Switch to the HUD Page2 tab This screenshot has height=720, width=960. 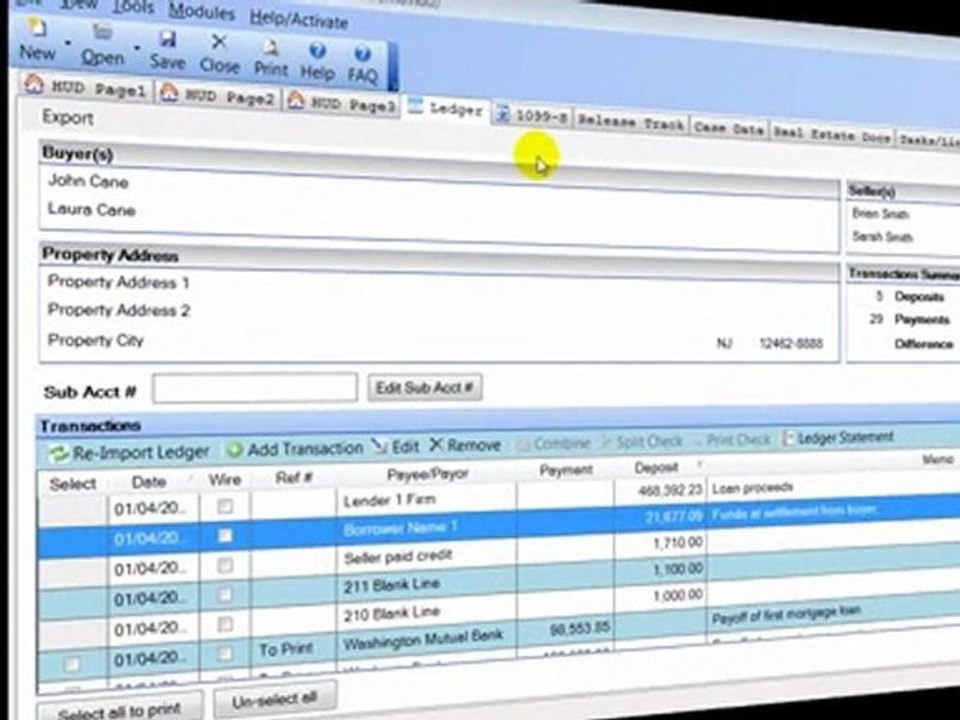pyautogui.click(x=217, y=96)
